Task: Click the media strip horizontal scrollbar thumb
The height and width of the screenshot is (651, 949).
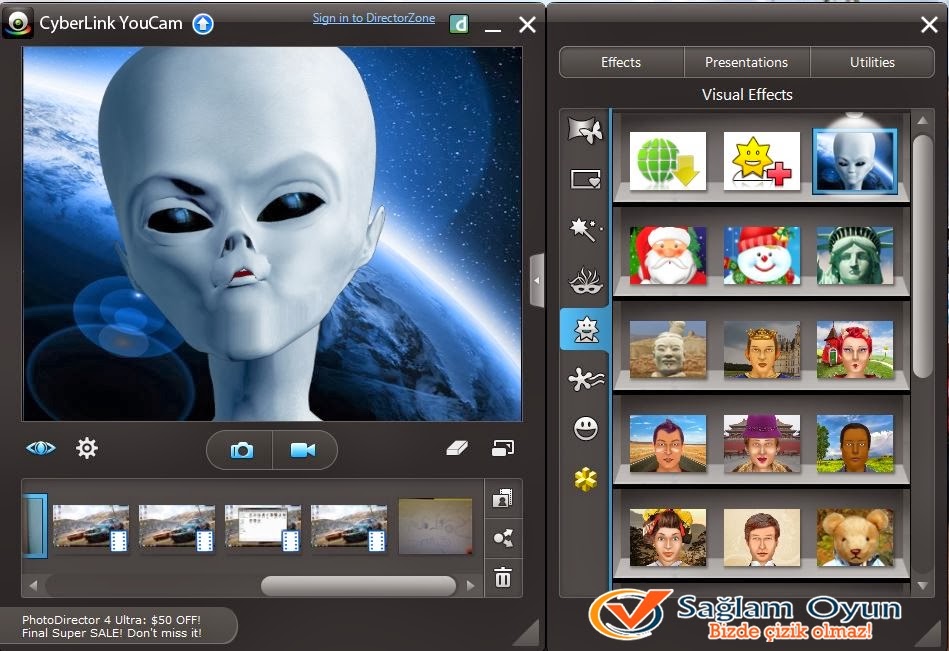Action: (358, 586)
